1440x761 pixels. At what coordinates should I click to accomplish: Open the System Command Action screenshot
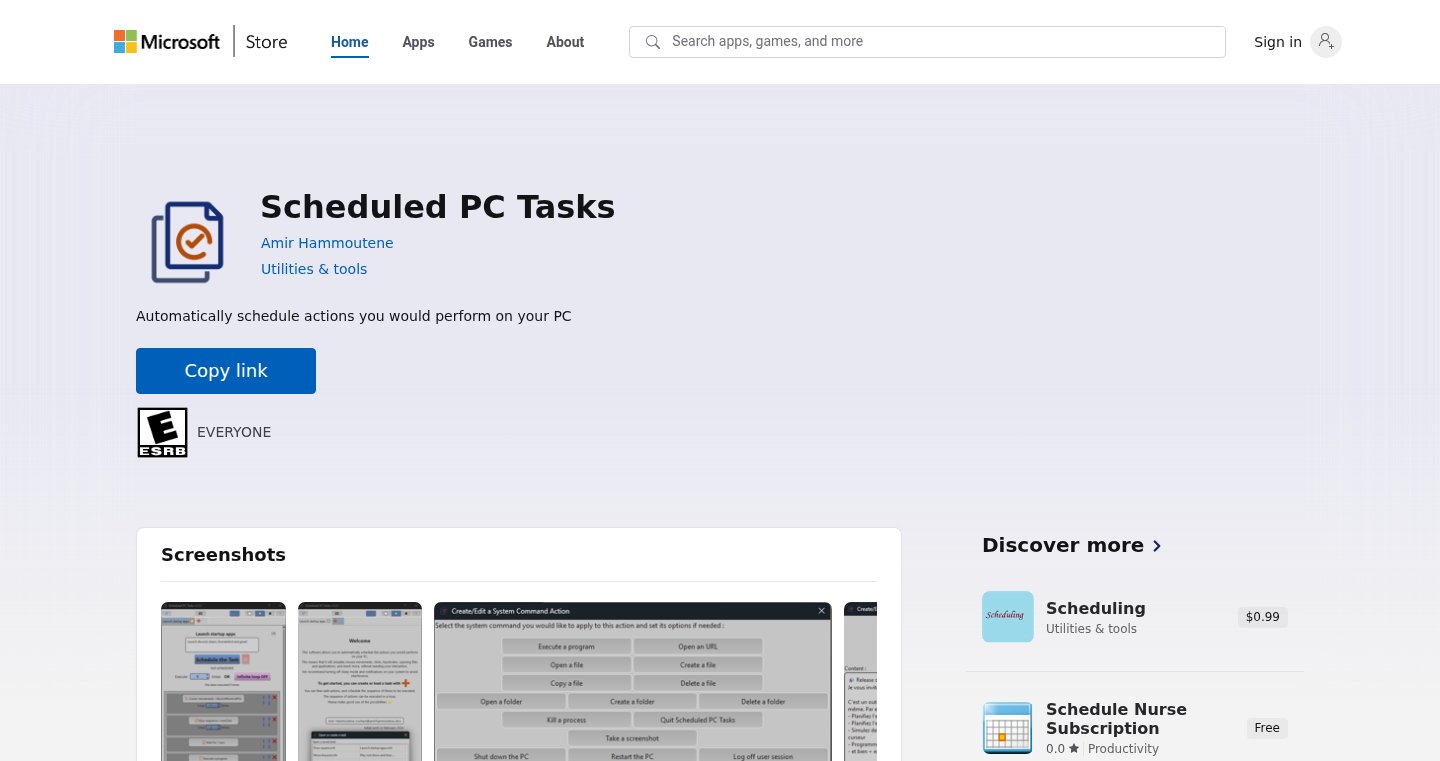pos(633,681)
